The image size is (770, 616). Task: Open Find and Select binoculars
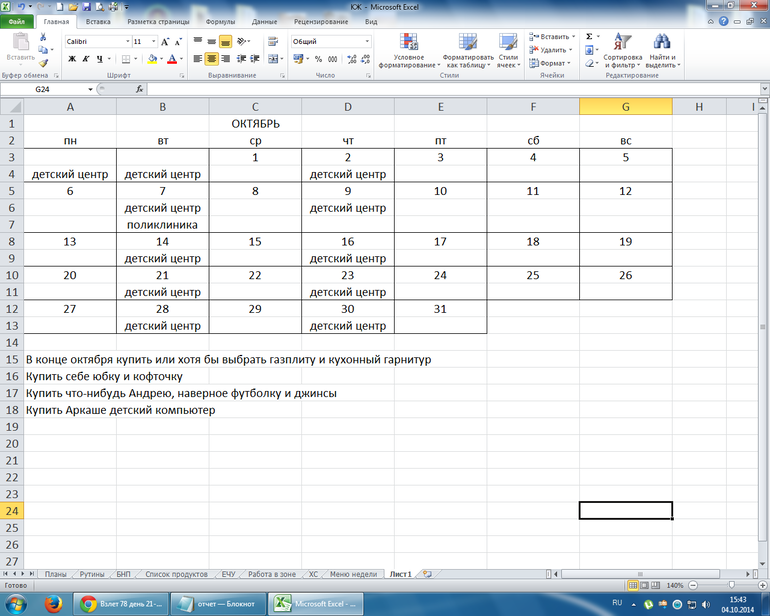[x=662, y=50]
